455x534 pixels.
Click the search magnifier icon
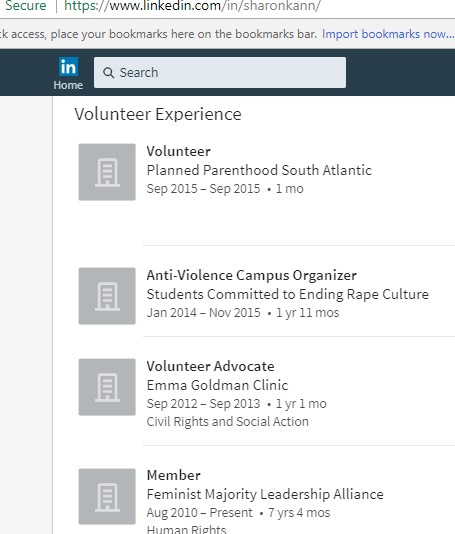(108, 73)
